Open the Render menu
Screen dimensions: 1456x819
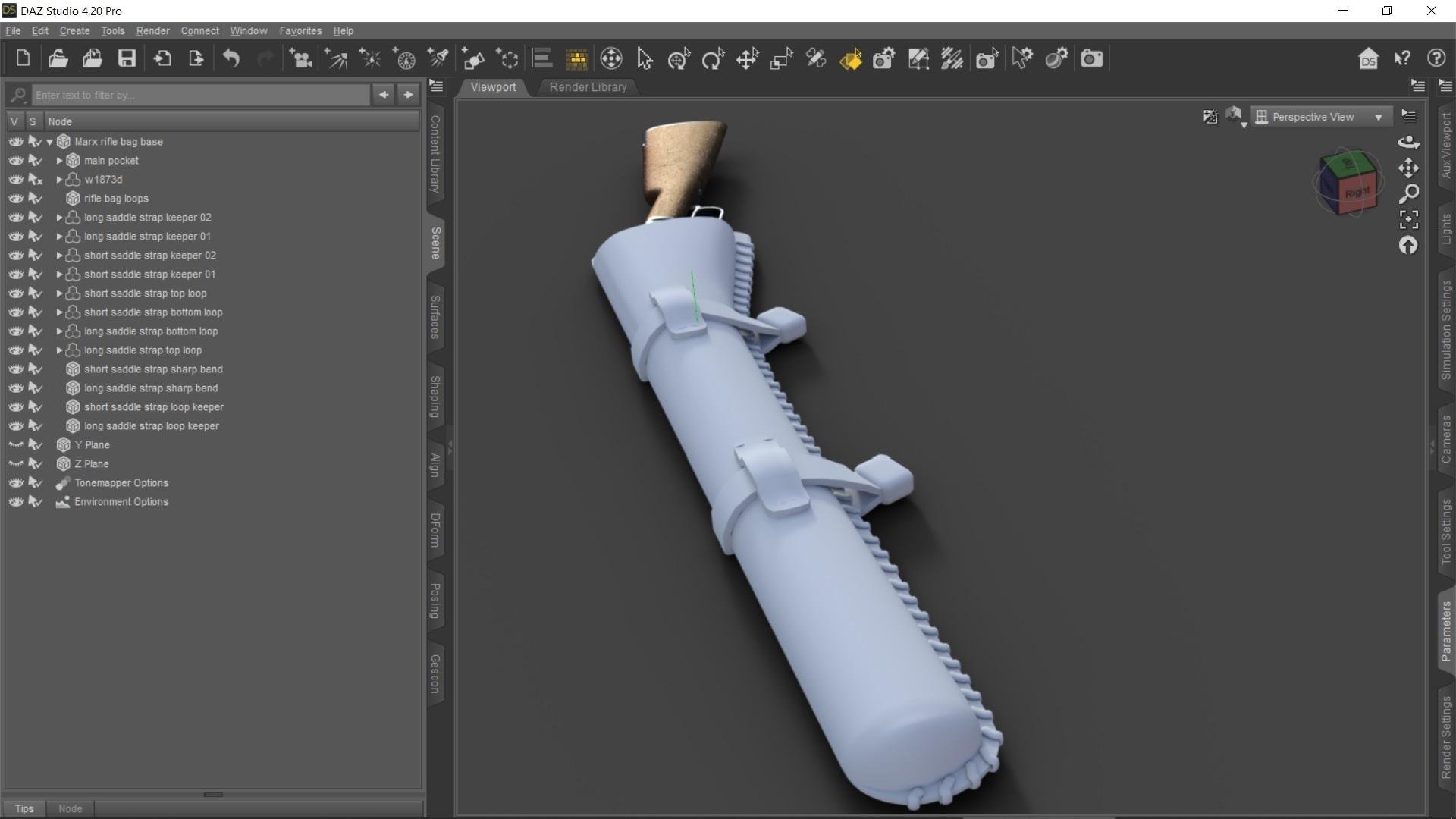click(152, 31)
